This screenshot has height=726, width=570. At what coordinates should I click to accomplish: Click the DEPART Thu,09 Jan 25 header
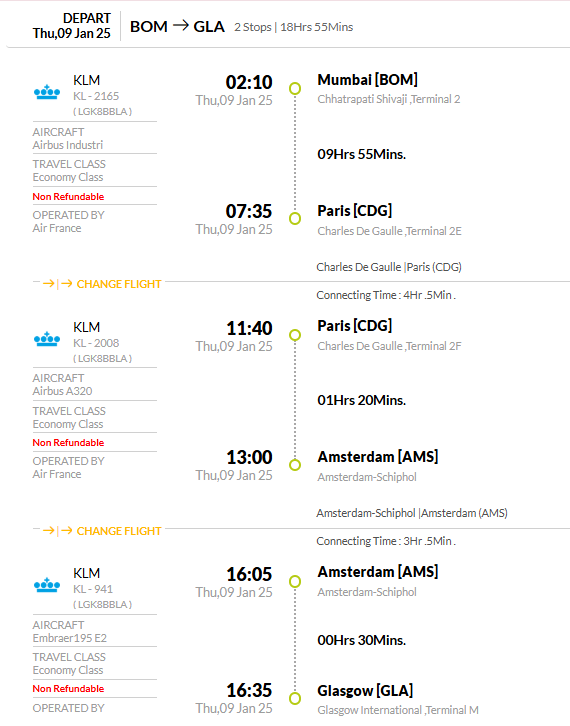pos(72,25)
